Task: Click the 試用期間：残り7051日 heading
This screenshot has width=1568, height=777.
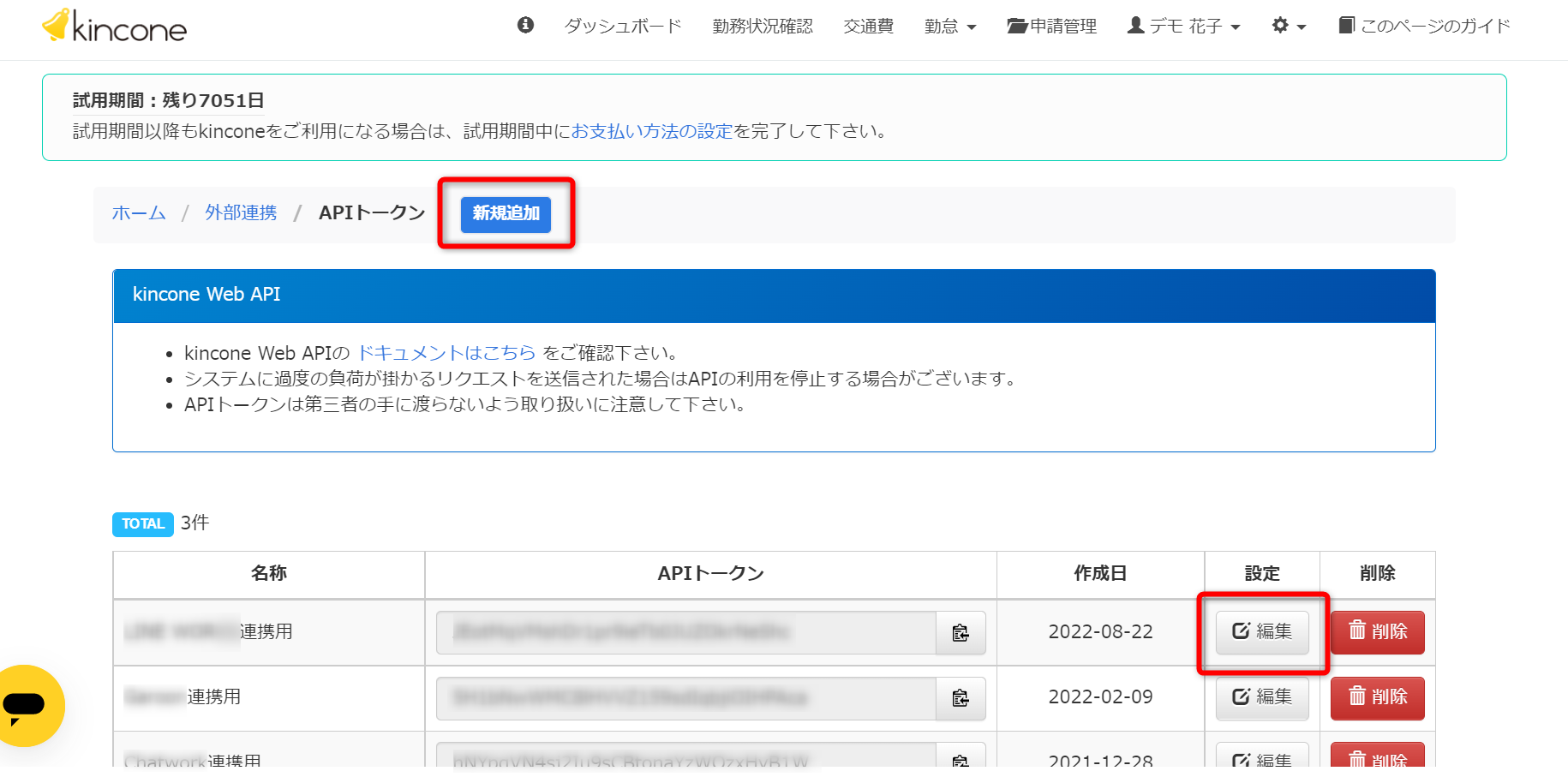Action: coord(169,100)
